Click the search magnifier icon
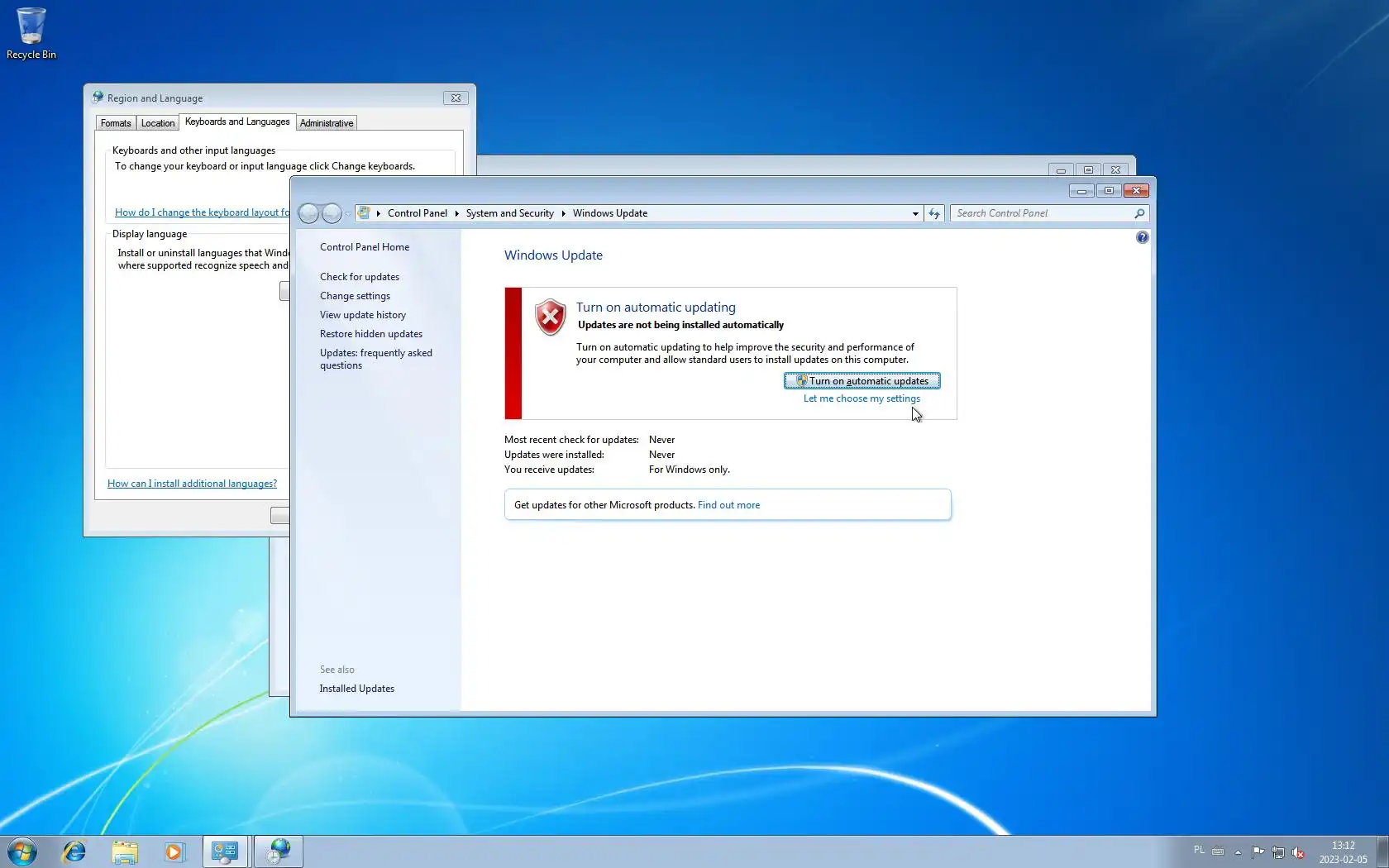The image size is (1389, 868). (1139, 213)
